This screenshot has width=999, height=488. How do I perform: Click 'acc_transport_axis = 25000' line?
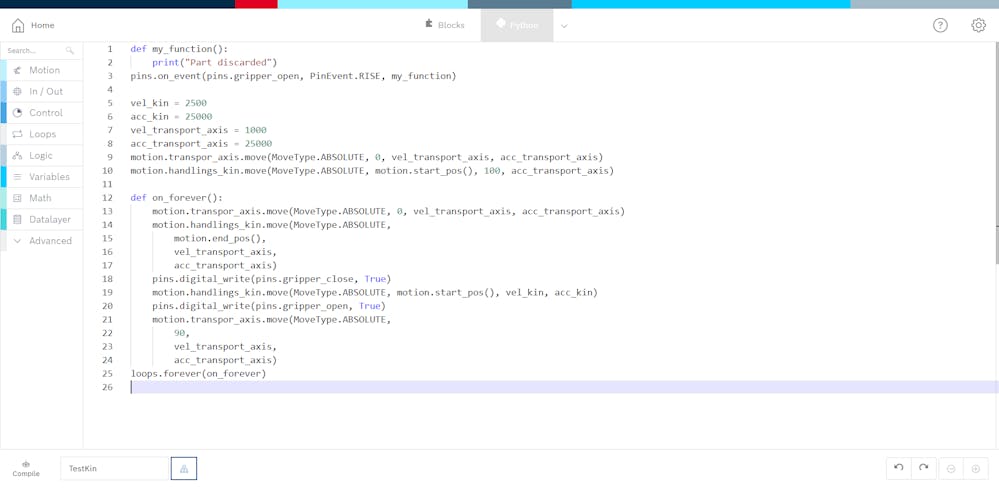(201, 144)
